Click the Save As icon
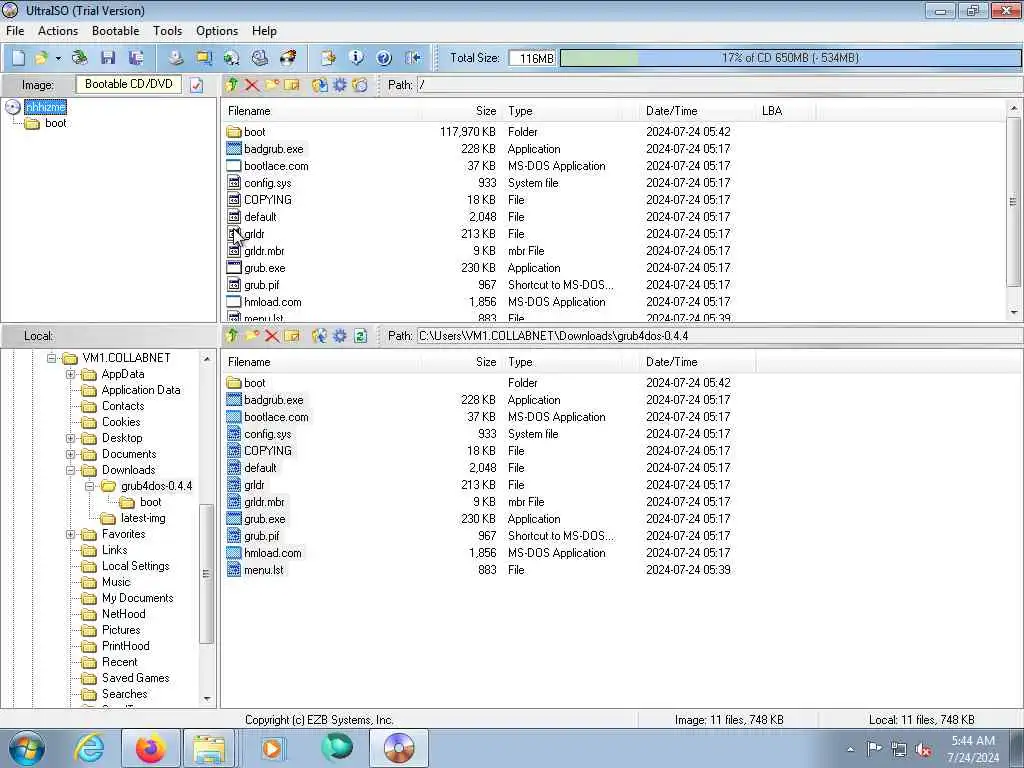This screenshot has height=768, width=1024. pyautogui.click(x=136, y=58)
